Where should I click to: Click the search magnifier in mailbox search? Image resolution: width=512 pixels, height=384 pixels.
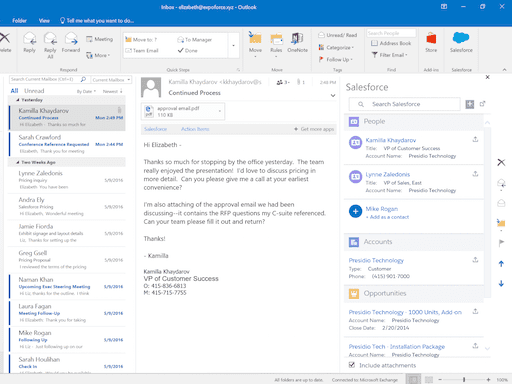(83, 79)
